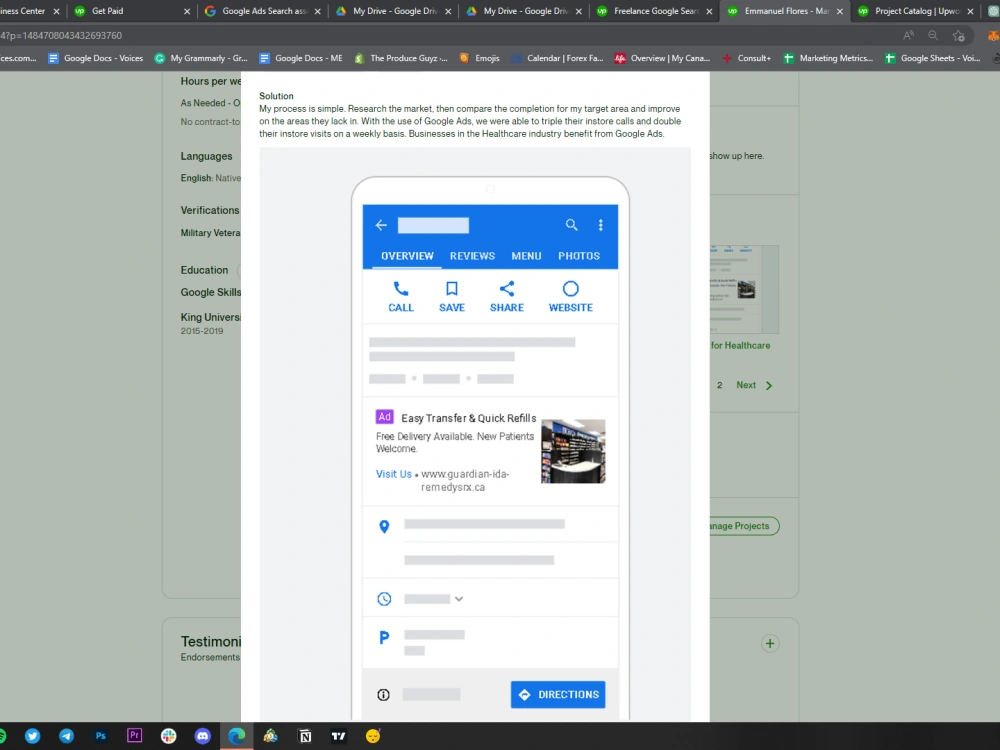
Task: Open the Consult+ bookmark
Action: (x=746, y=58)
